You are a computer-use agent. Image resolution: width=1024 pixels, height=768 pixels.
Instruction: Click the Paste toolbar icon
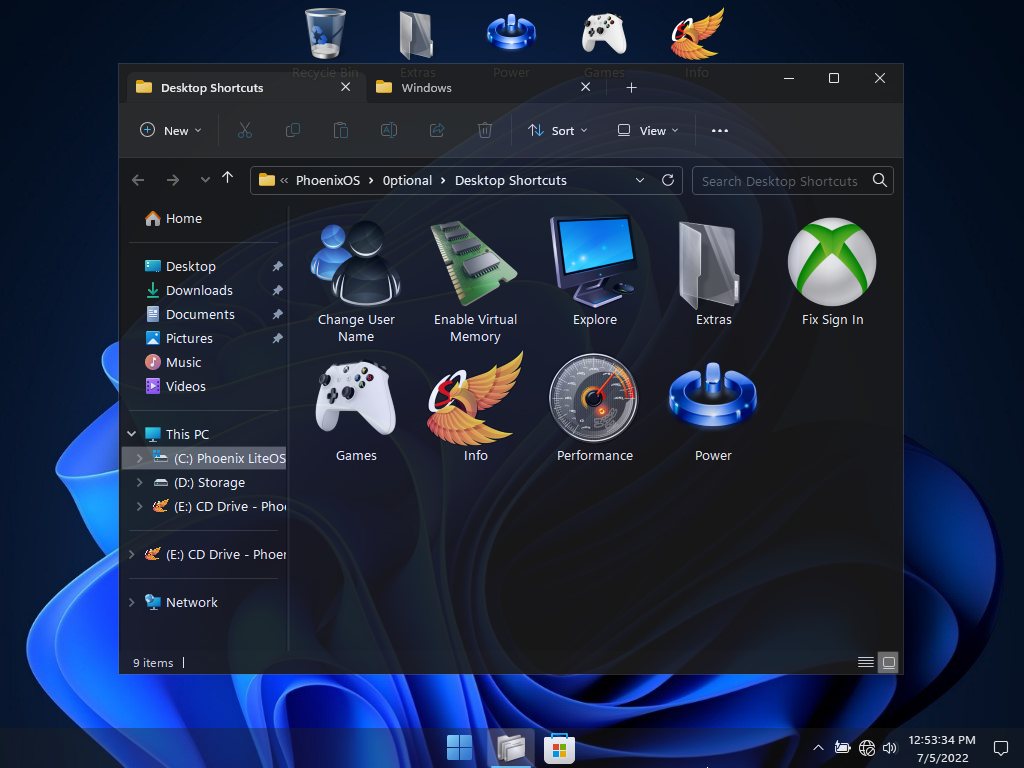[x=341, y=131]
